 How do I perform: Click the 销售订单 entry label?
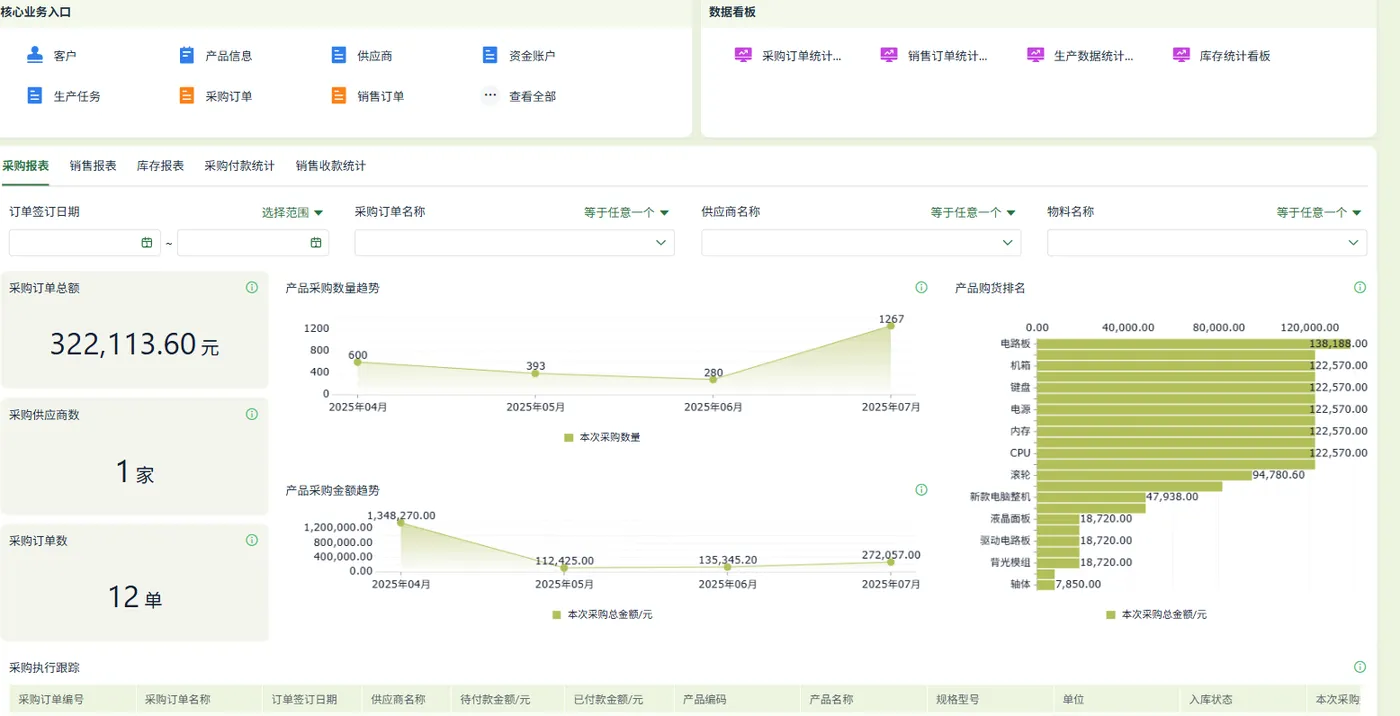click(381, 97)
